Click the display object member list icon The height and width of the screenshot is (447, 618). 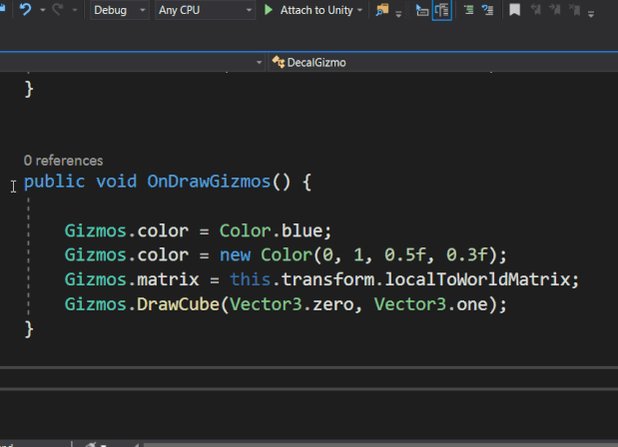pyautogui.click(x=422, y=10)
